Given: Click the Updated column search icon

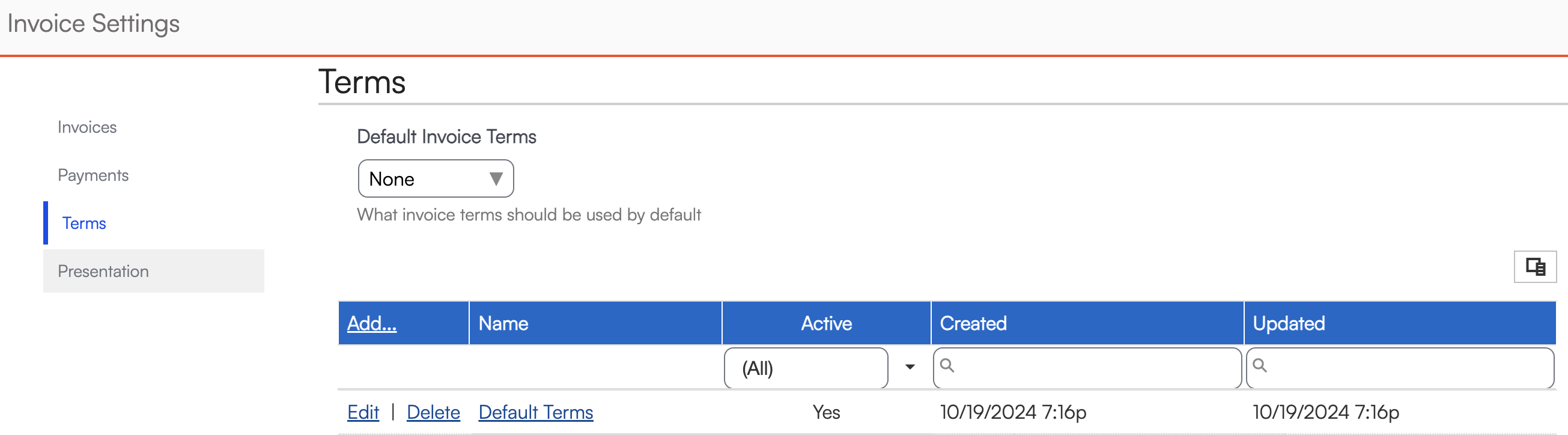Looking at the screenshot, I should pyautogui.click(x=1259, y=365).
